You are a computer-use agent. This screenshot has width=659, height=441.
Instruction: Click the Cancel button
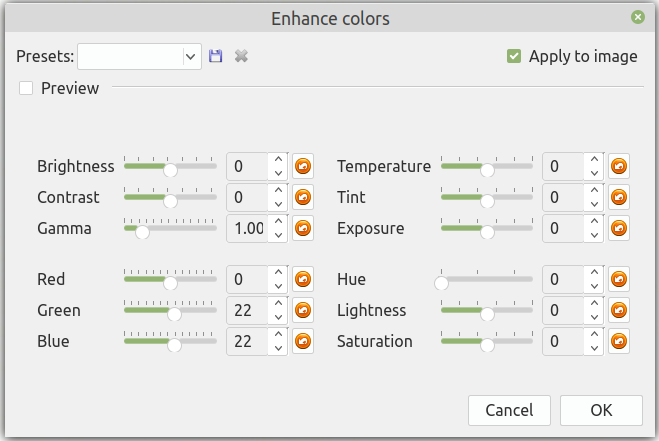(x=509, y=410)
